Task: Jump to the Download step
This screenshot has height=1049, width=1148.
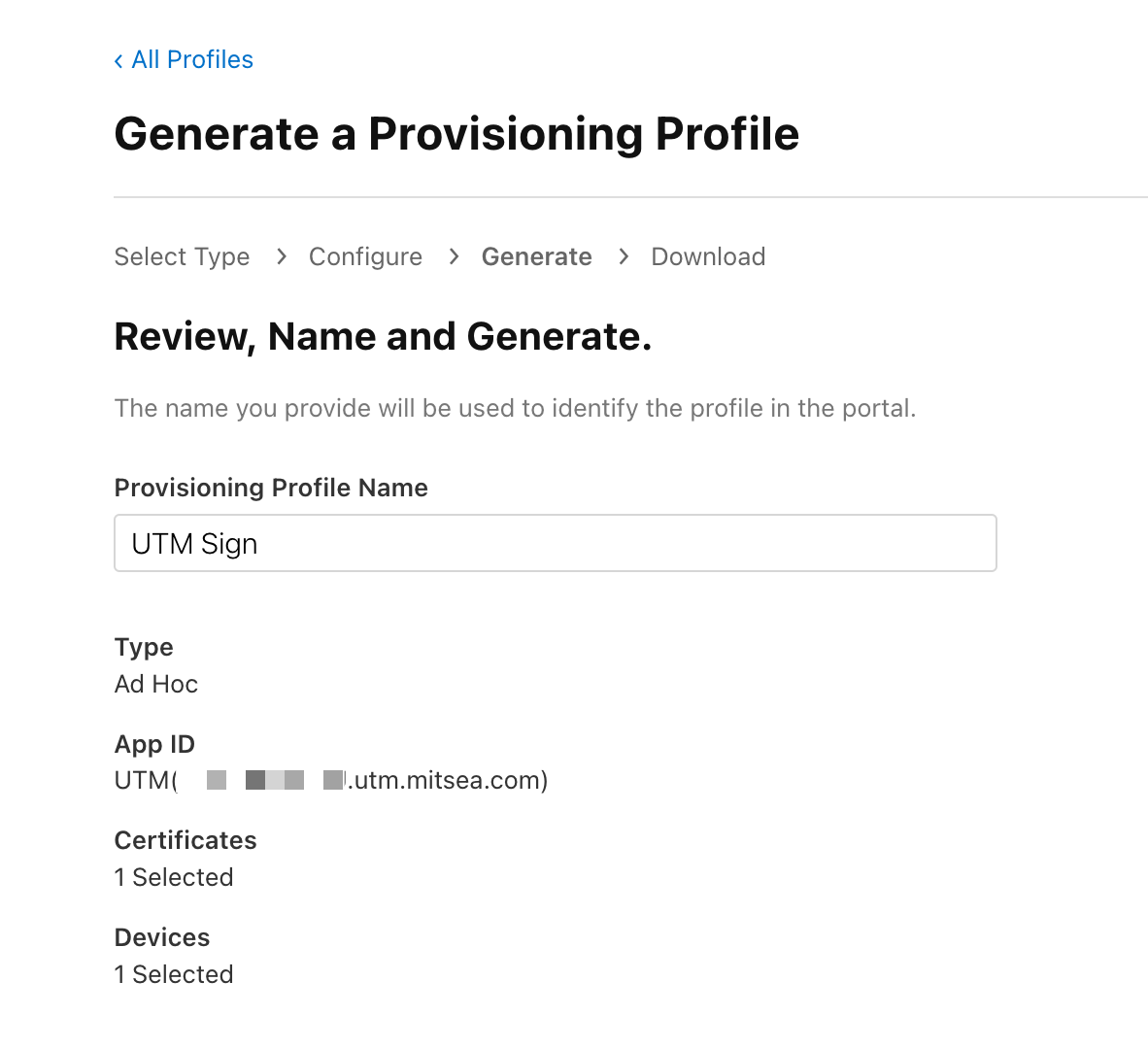Action: [x=708, y=257]
